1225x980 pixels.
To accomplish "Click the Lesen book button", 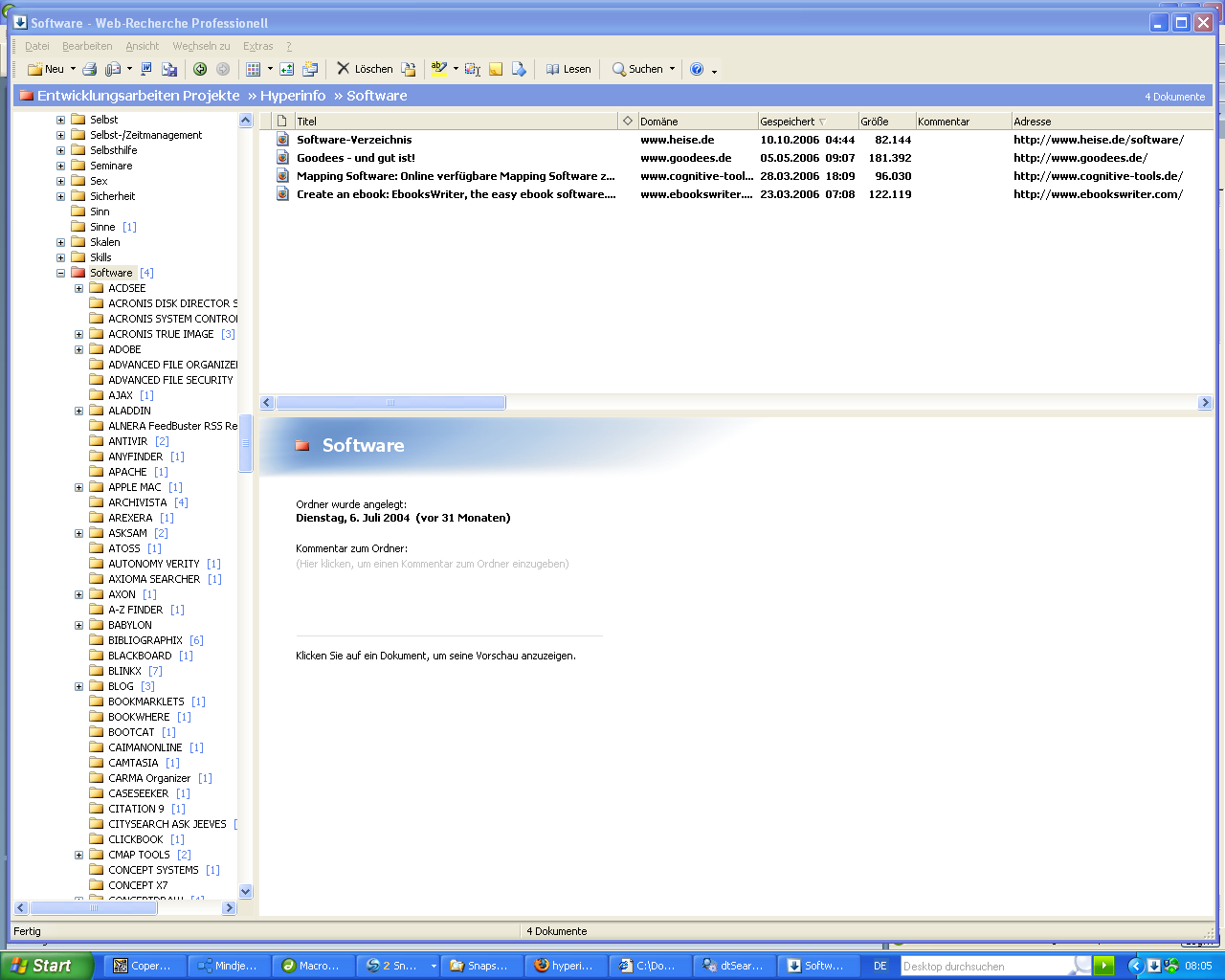I will click(x=568, y=69).
